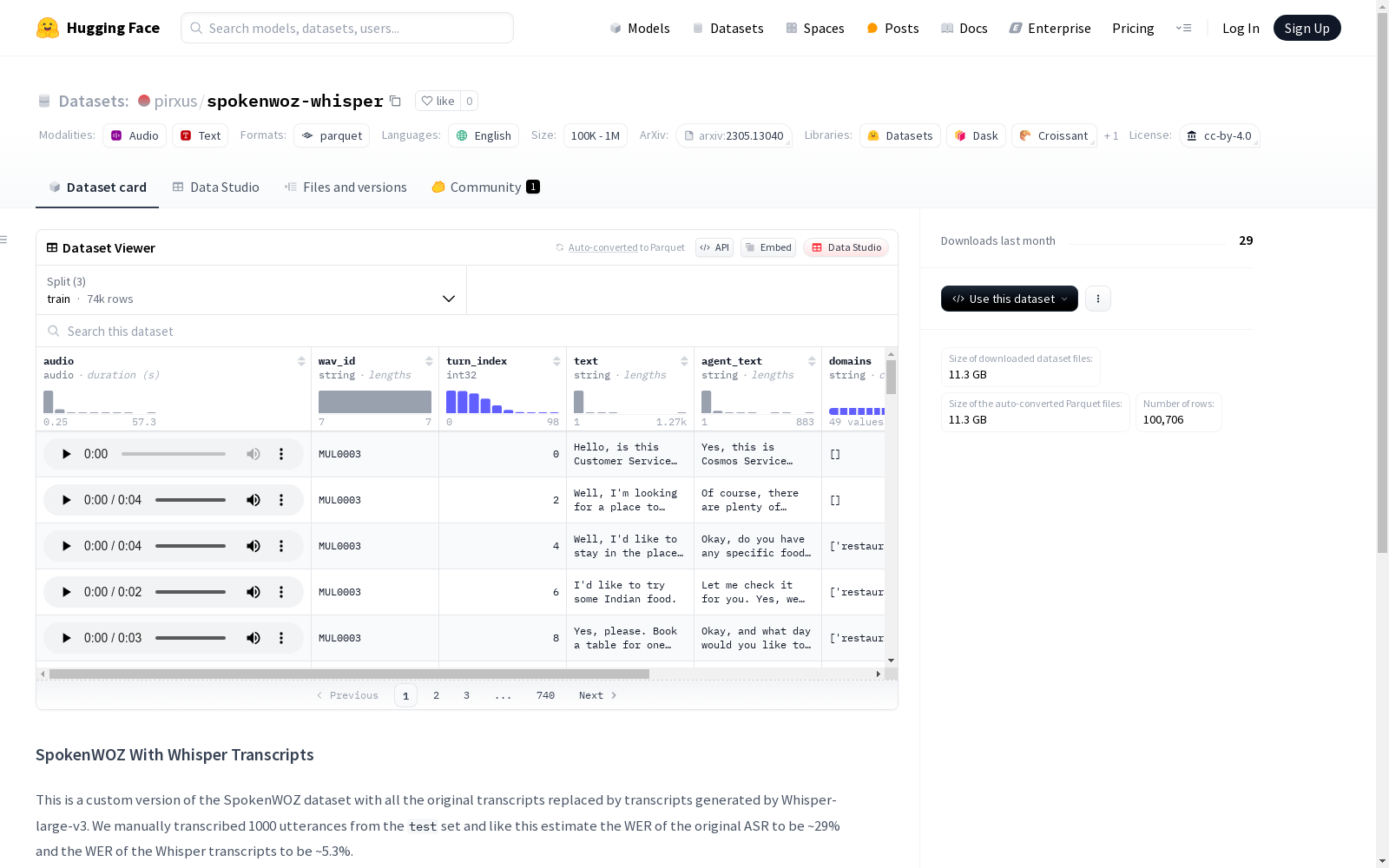Screen dimensions: 1389x868
Task: Go to page 3 of the dataset
Action: coord(466,695)
